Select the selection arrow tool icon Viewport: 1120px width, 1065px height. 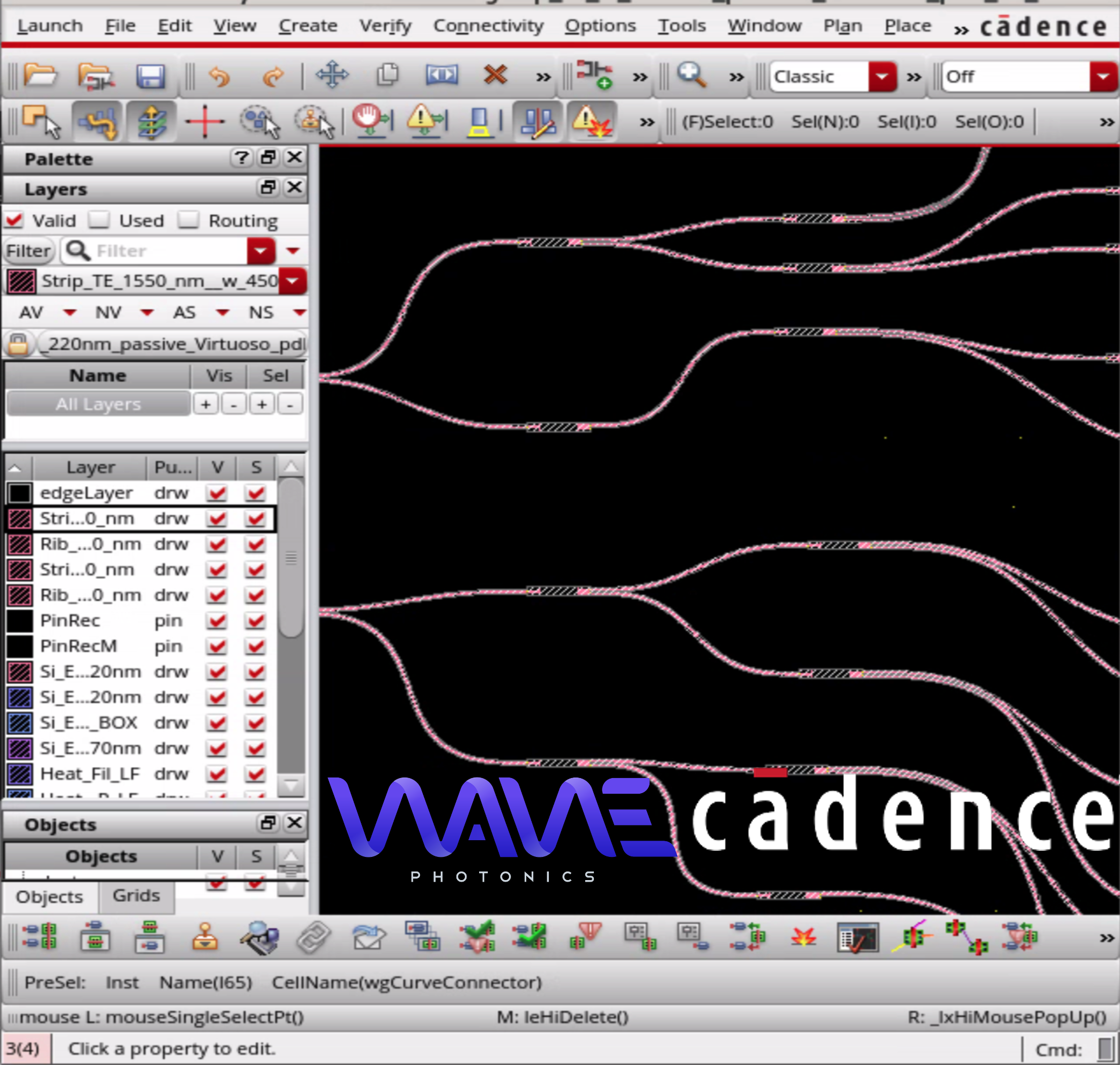coord(41,121)
